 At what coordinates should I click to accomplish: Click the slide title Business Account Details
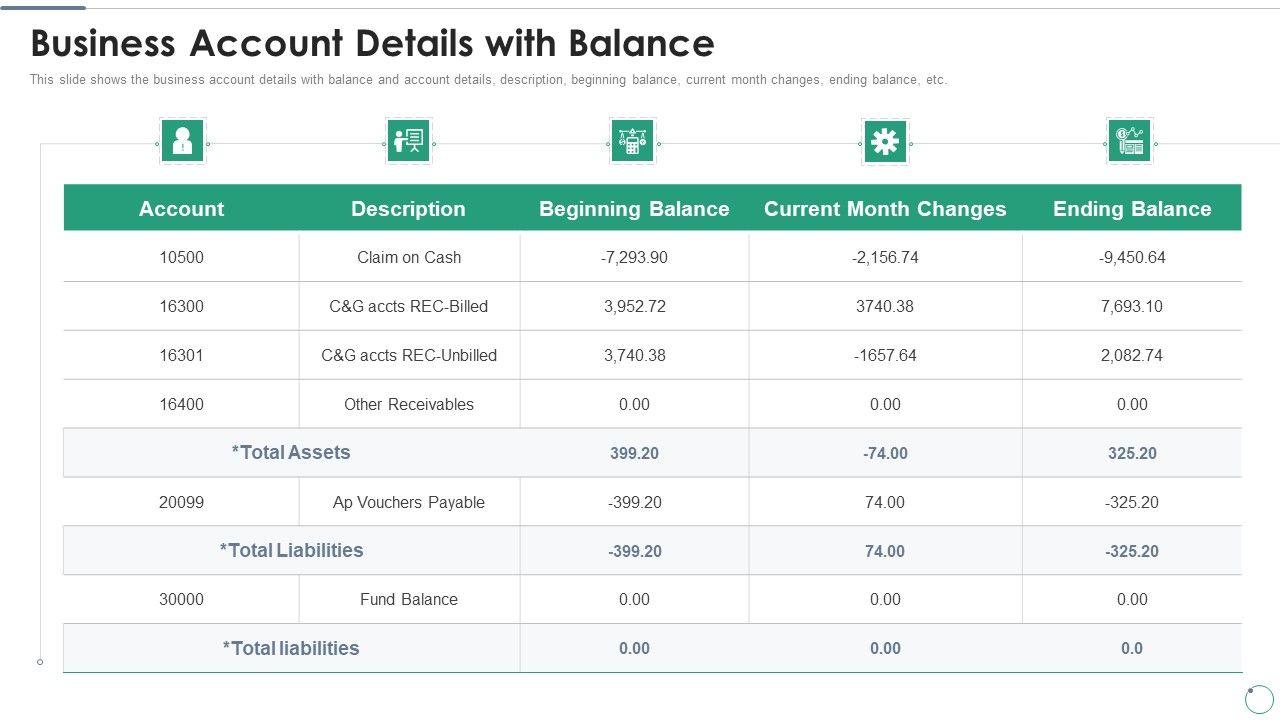point(372,44)
